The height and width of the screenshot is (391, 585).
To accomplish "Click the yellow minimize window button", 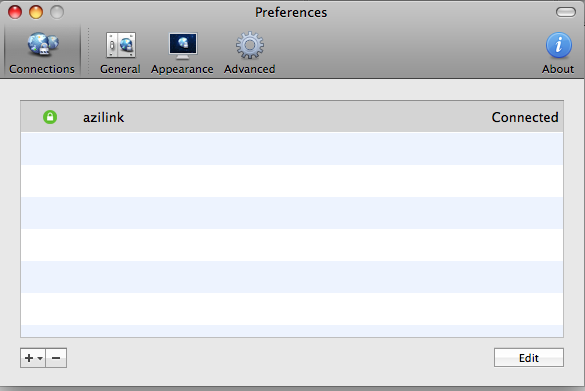I will [36, 12].
